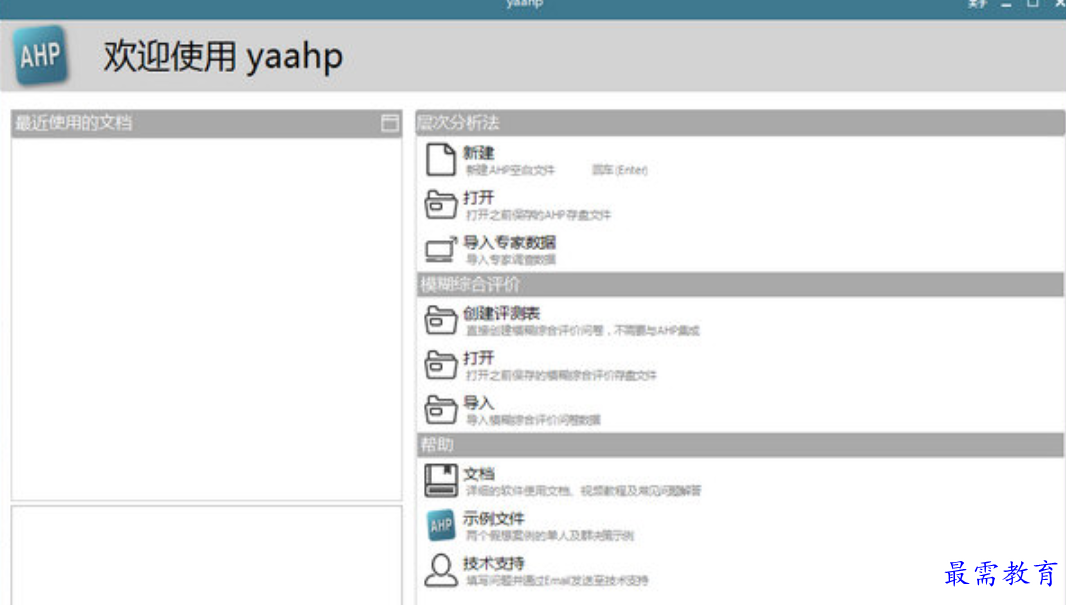Click the window icon in 最近使用的文档 header
The image size is (1066, 605).
point(390,123)
